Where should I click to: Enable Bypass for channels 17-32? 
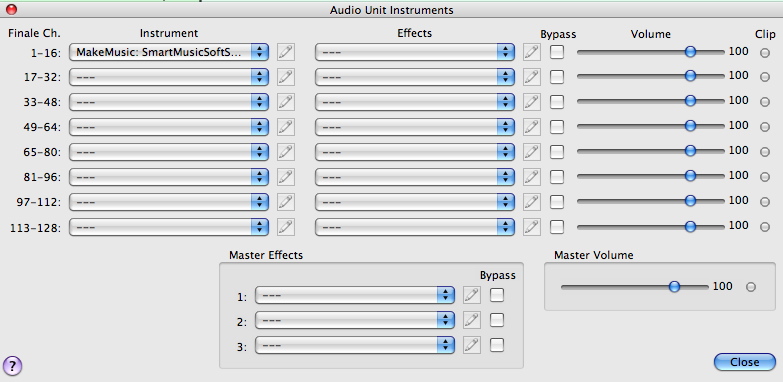(x=557, y=76)
